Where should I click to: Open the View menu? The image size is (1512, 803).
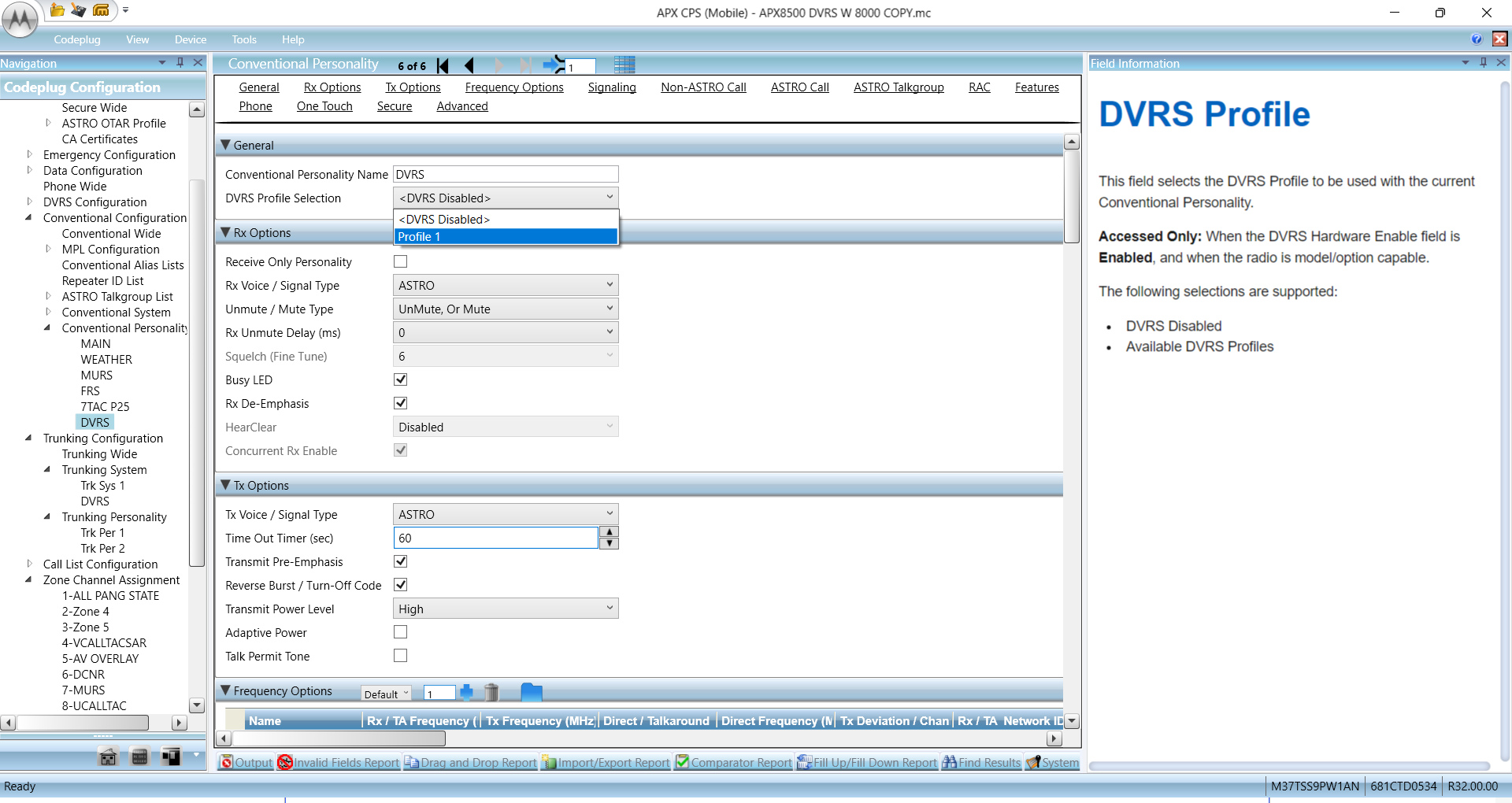pyautogui.click(x=137, y=39)
